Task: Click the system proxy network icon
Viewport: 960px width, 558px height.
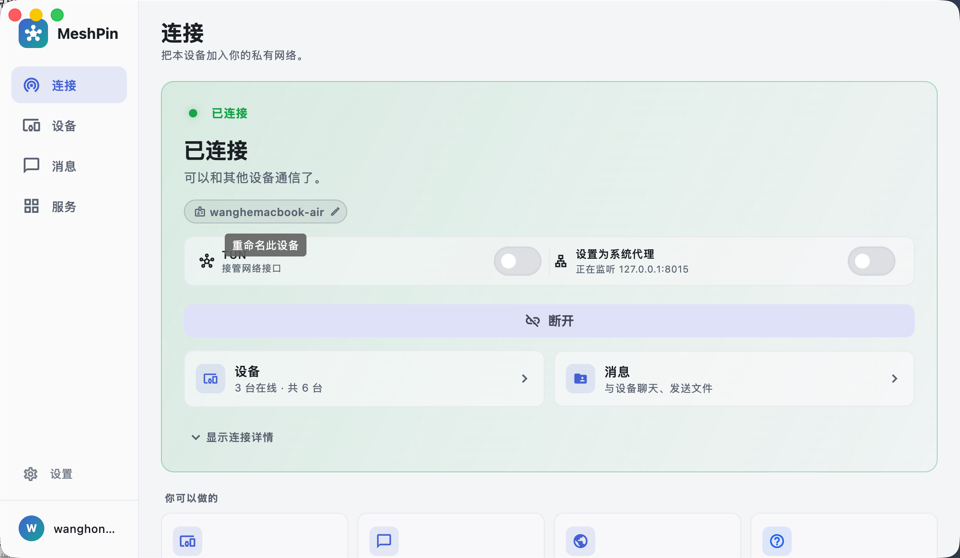Action: pos(561,262)
